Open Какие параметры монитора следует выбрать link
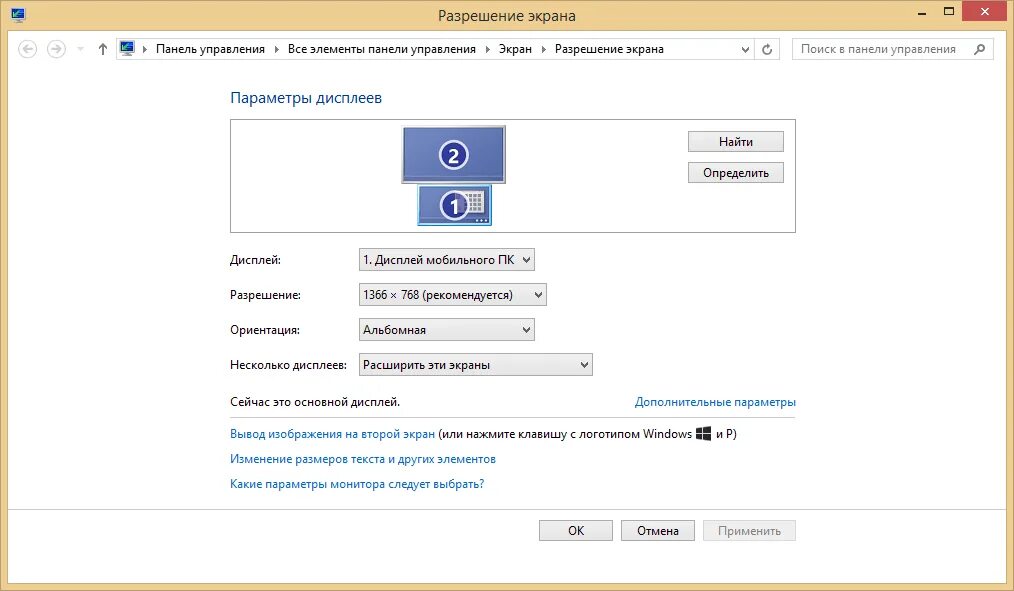Screen dimensions: 1014x591 pos(357,484)
